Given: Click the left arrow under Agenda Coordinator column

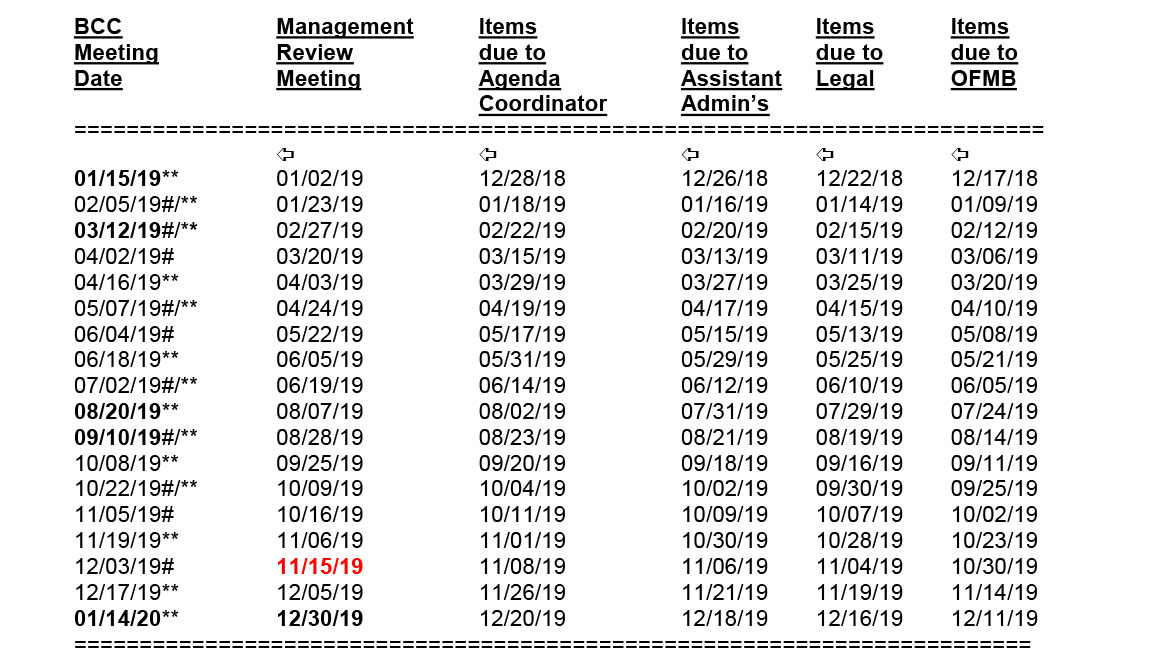Looking at the screenshot, I should click(488, 155).
